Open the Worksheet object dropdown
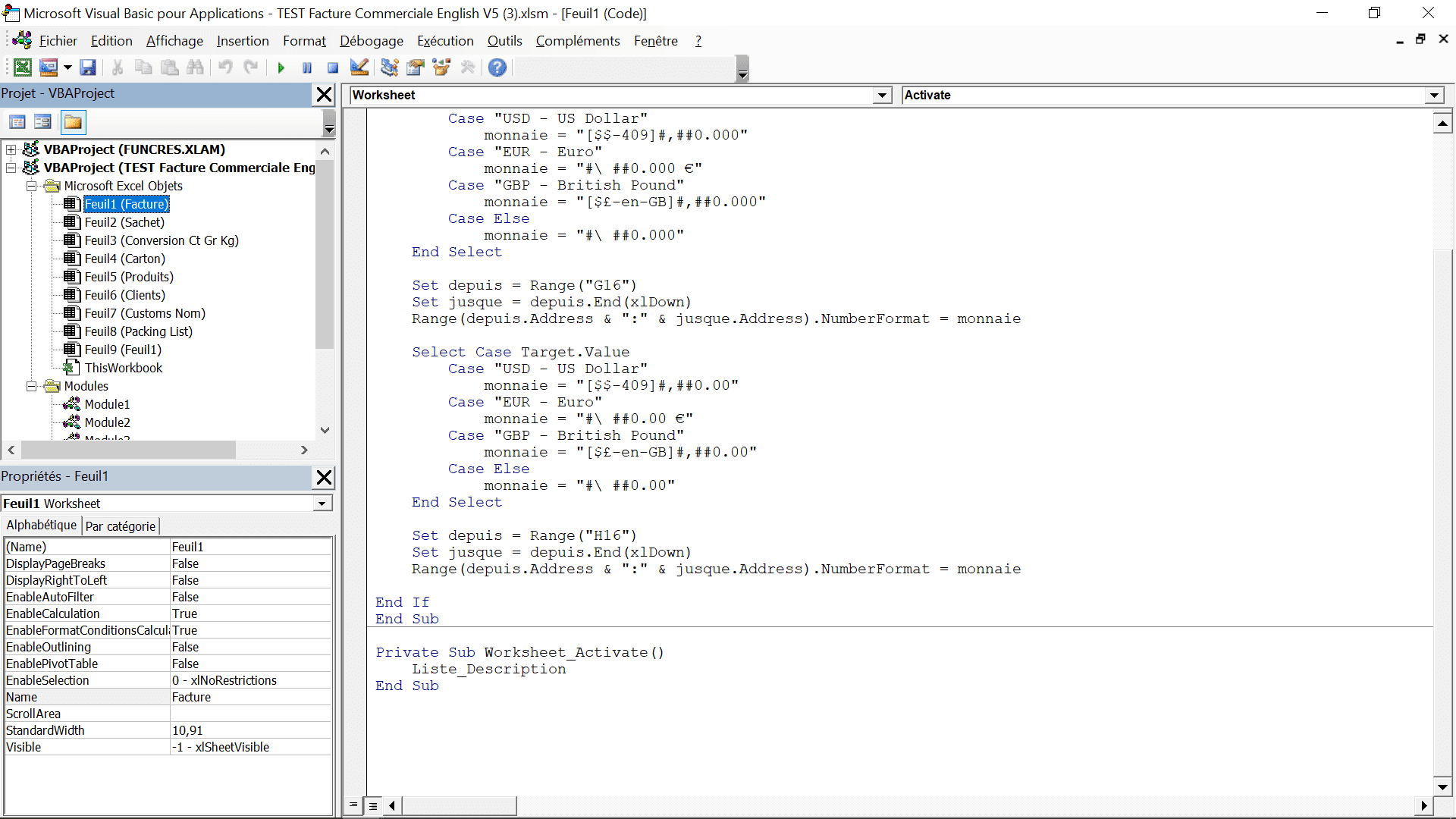The width and height of the screenshot is (1456, 819). (881, 96)
